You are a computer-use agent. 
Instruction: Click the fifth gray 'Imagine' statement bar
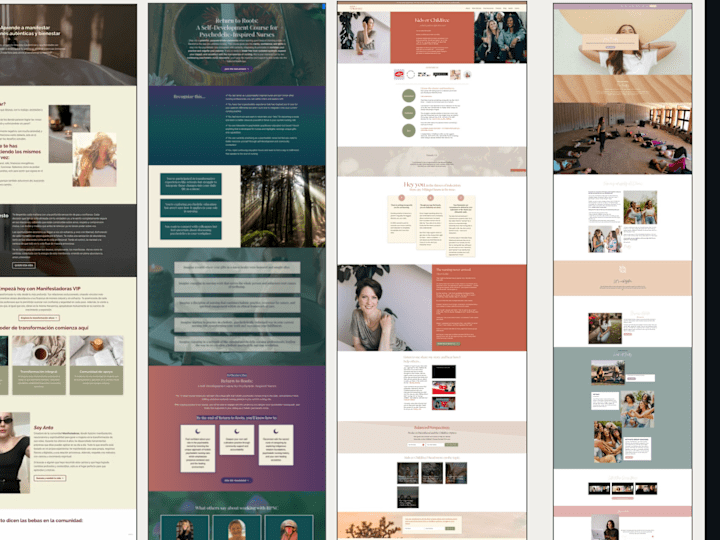(237, 343)
